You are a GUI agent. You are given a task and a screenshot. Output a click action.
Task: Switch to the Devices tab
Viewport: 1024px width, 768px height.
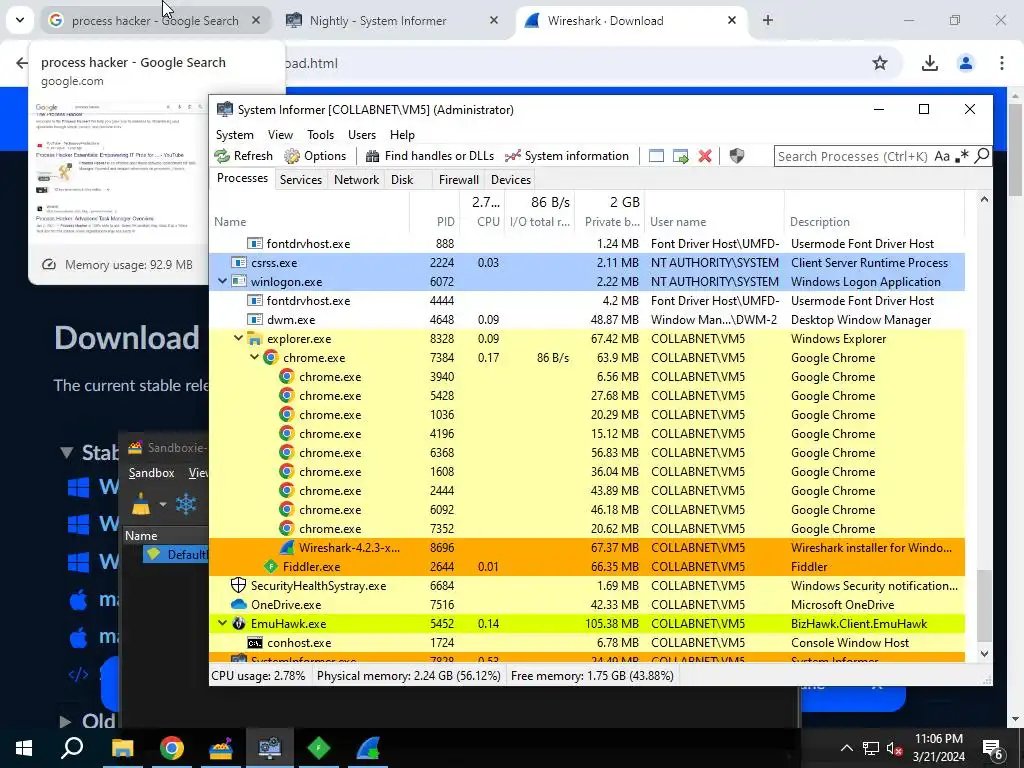tap(511, 180)
